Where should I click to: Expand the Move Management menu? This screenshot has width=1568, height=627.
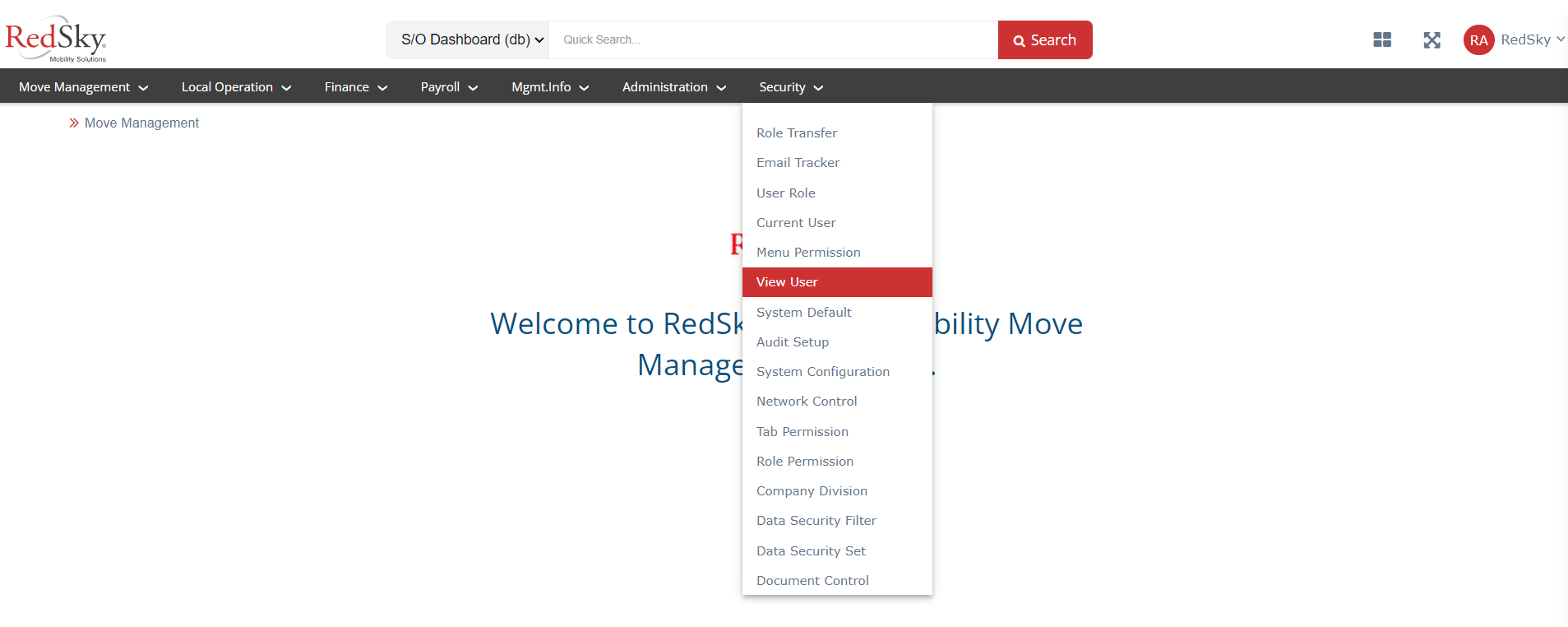83,86
